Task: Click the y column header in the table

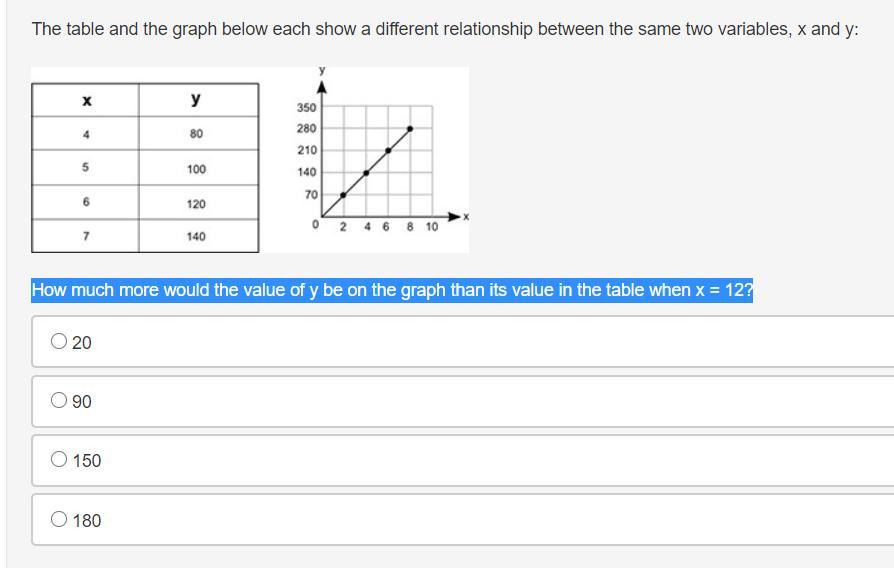Action: [196, 99]
